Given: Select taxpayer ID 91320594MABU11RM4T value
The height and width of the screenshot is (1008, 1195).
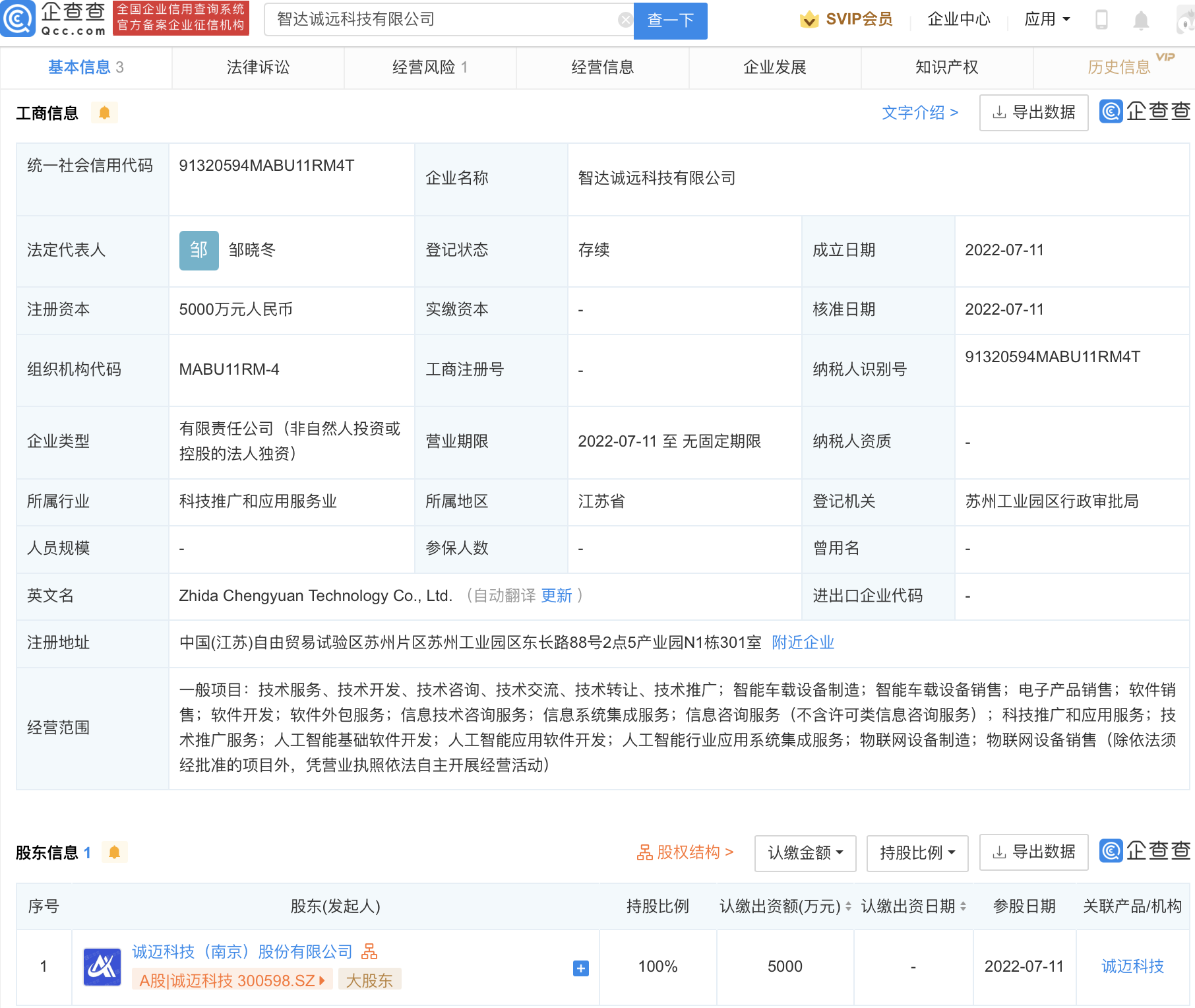Looking at the screenshot, I should pyautogui.click(x=1053, y=357).
